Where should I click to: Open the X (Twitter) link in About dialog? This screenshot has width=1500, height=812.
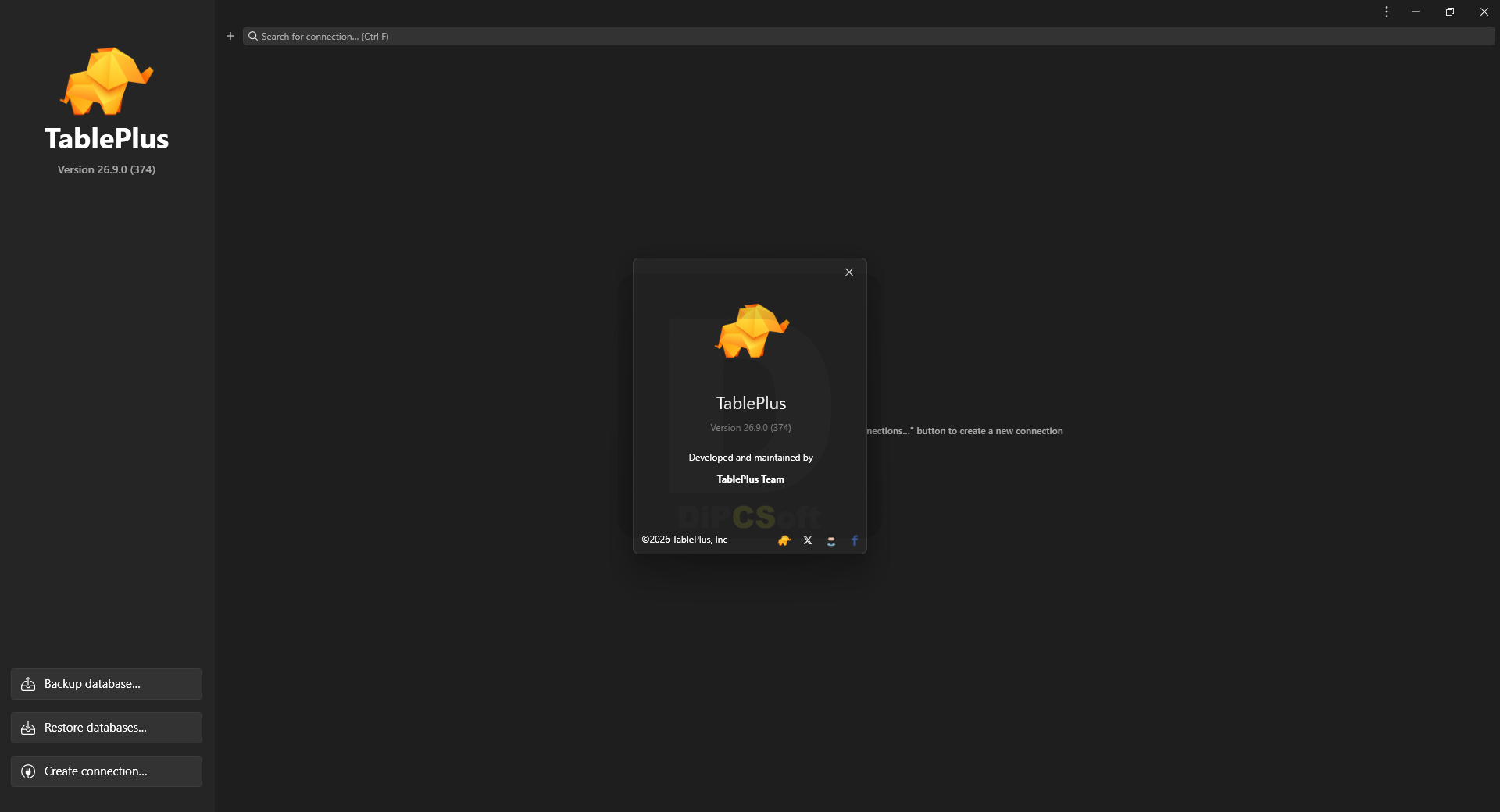808,540
